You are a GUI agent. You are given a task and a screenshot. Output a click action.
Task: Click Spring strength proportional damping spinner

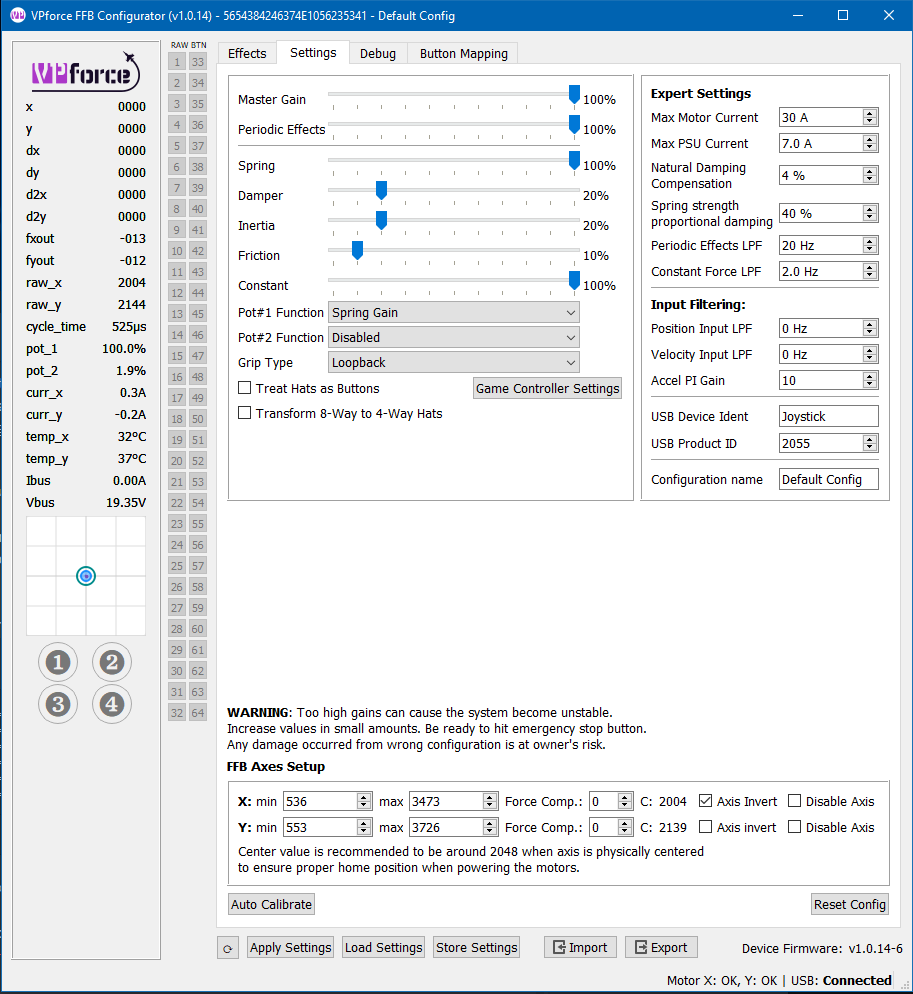pyautogui.click(x=870, y=213)
